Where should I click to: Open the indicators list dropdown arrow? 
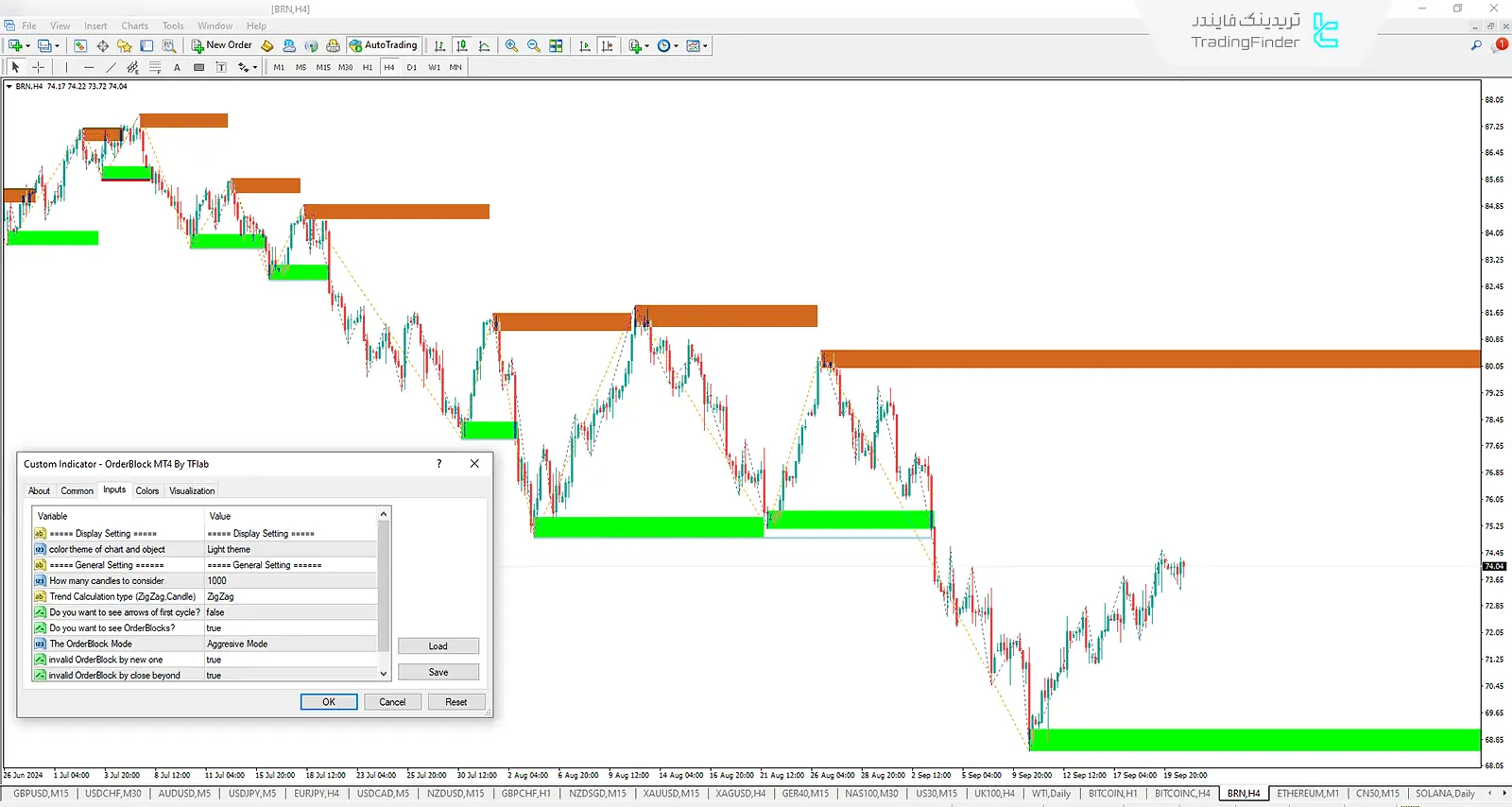coord(647,45)
